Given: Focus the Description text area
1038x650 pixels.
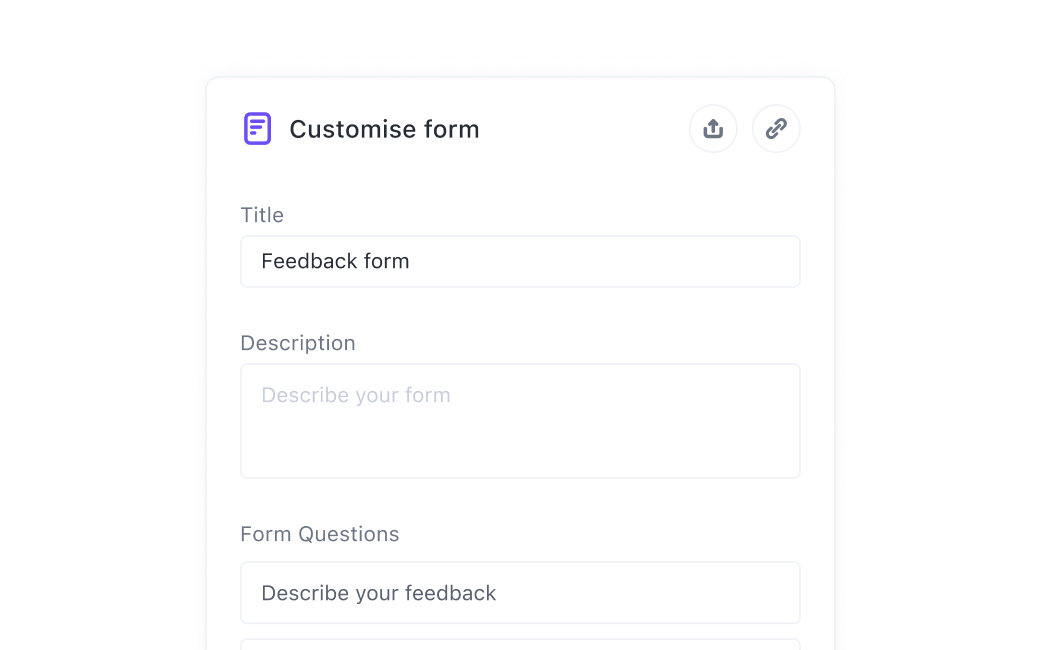Looking at the screenshot, I should click(520, 421).
